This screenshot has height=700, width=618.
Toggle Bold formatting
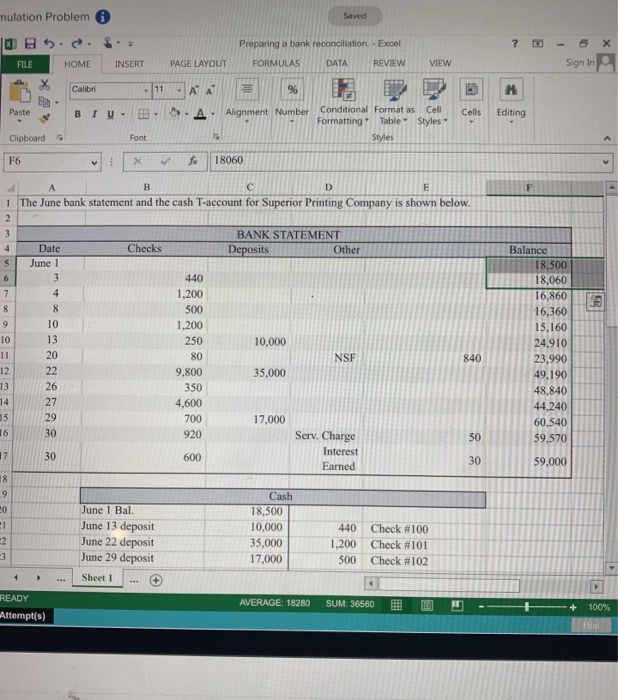point(78,114)
